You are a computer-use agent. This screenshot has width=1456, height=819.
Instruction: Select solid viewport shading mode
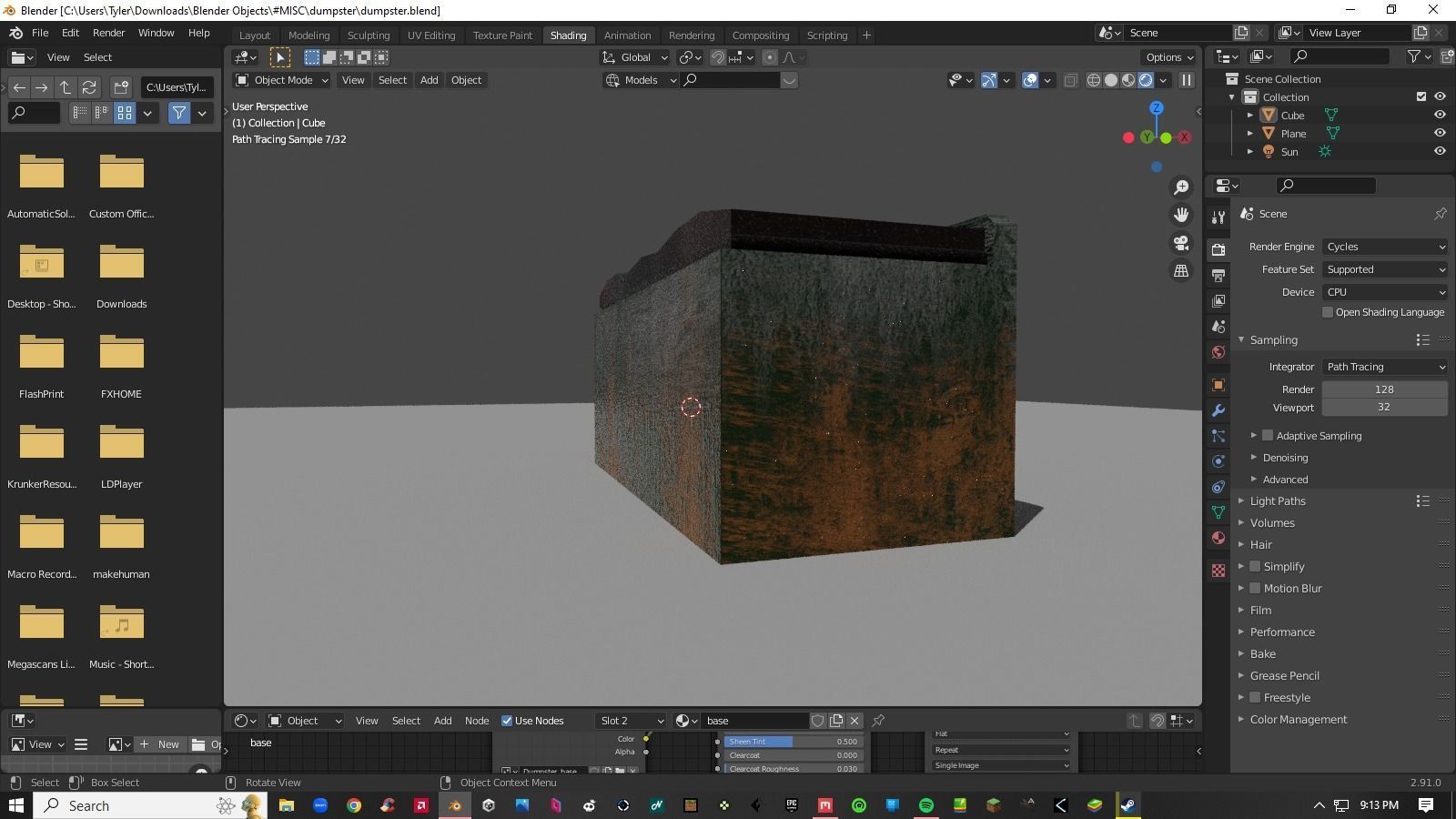[1111, 80]
